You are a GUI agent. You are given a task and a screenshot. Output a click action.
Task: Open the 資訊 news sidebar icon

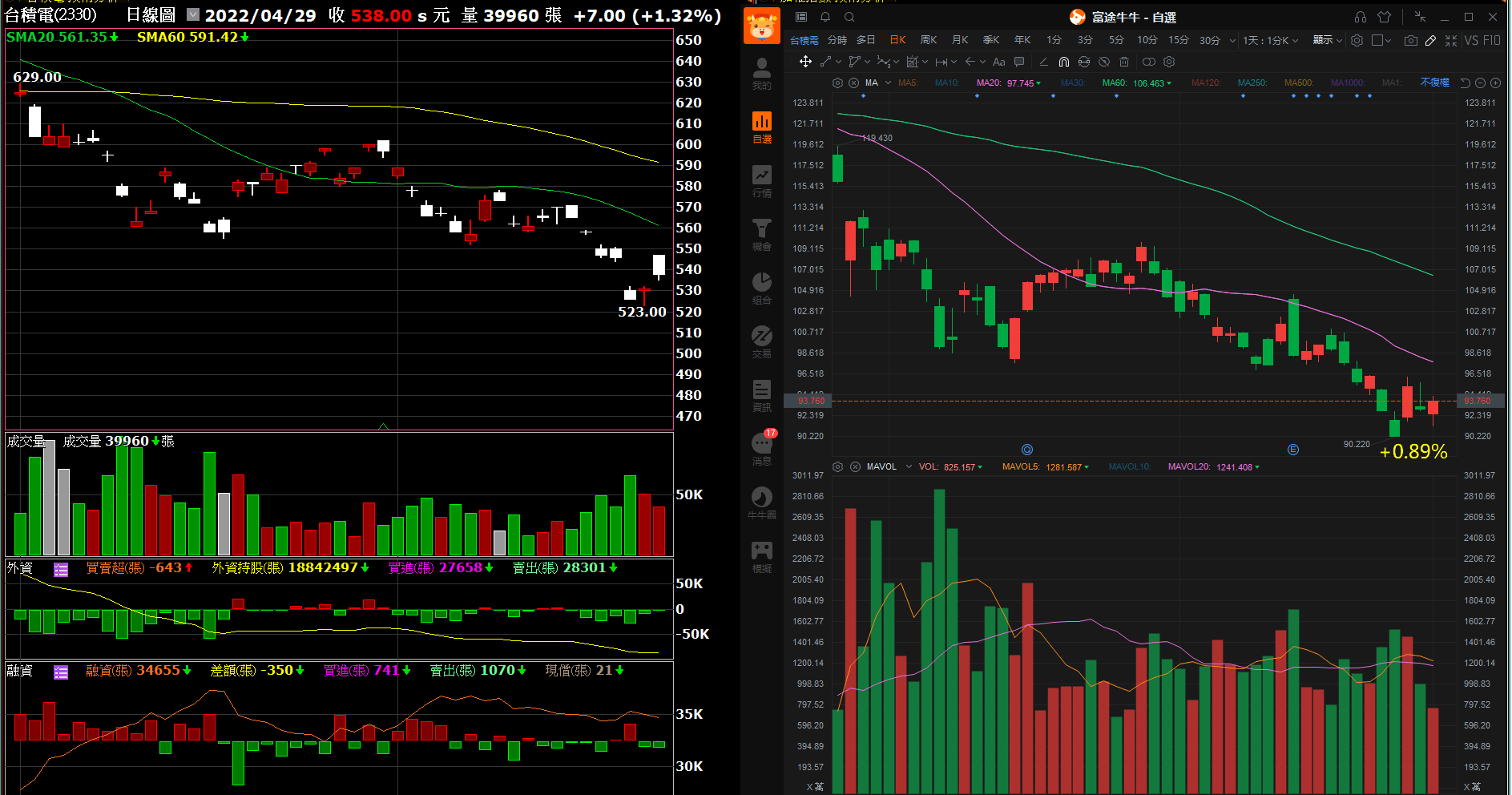pyautogui.click(x=761, y=396)
